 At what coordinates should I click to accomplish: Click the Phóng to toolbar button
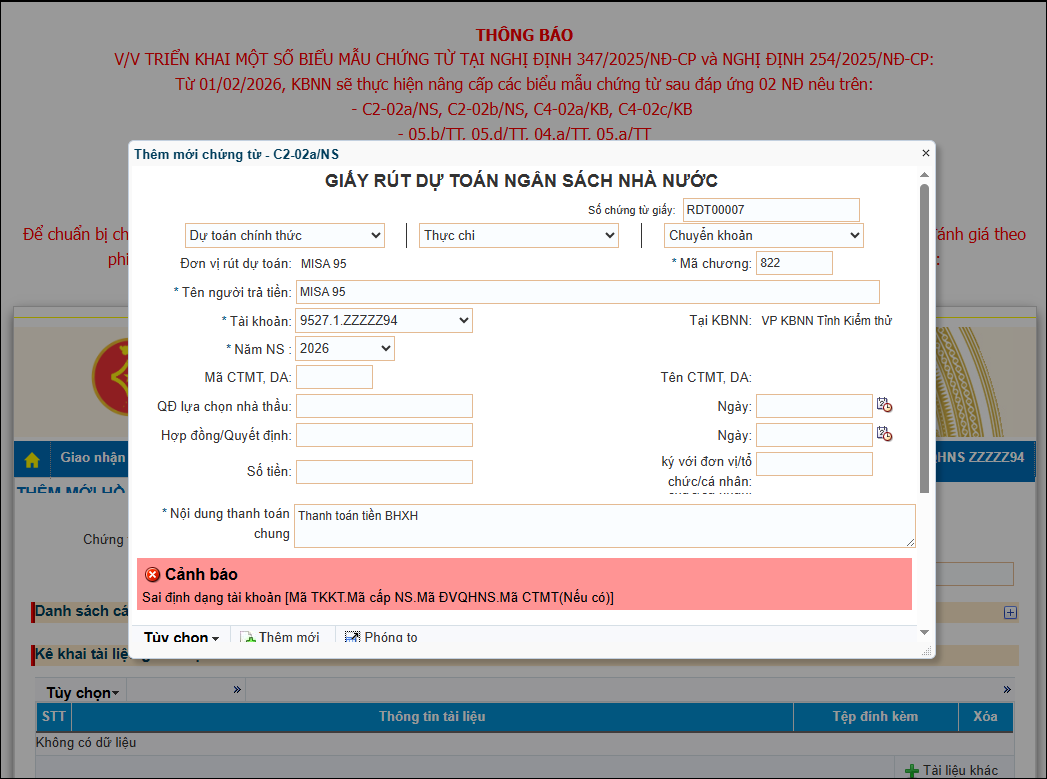381,637
